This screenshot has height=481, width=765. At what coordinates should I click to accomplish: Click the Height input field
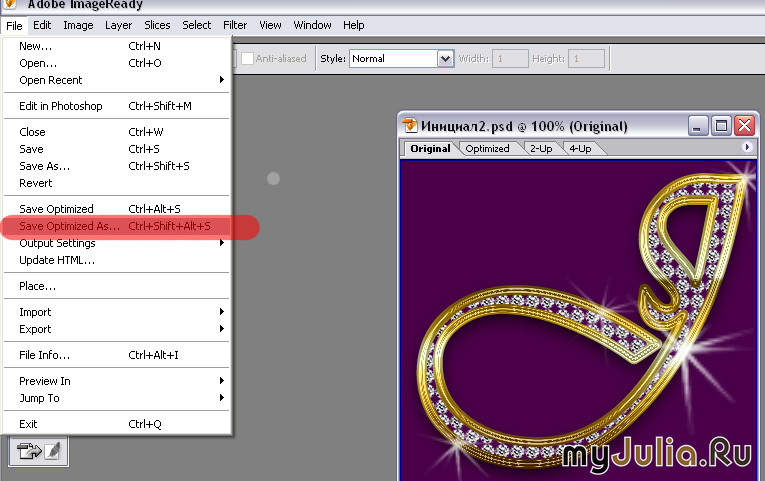pos(586,59)
